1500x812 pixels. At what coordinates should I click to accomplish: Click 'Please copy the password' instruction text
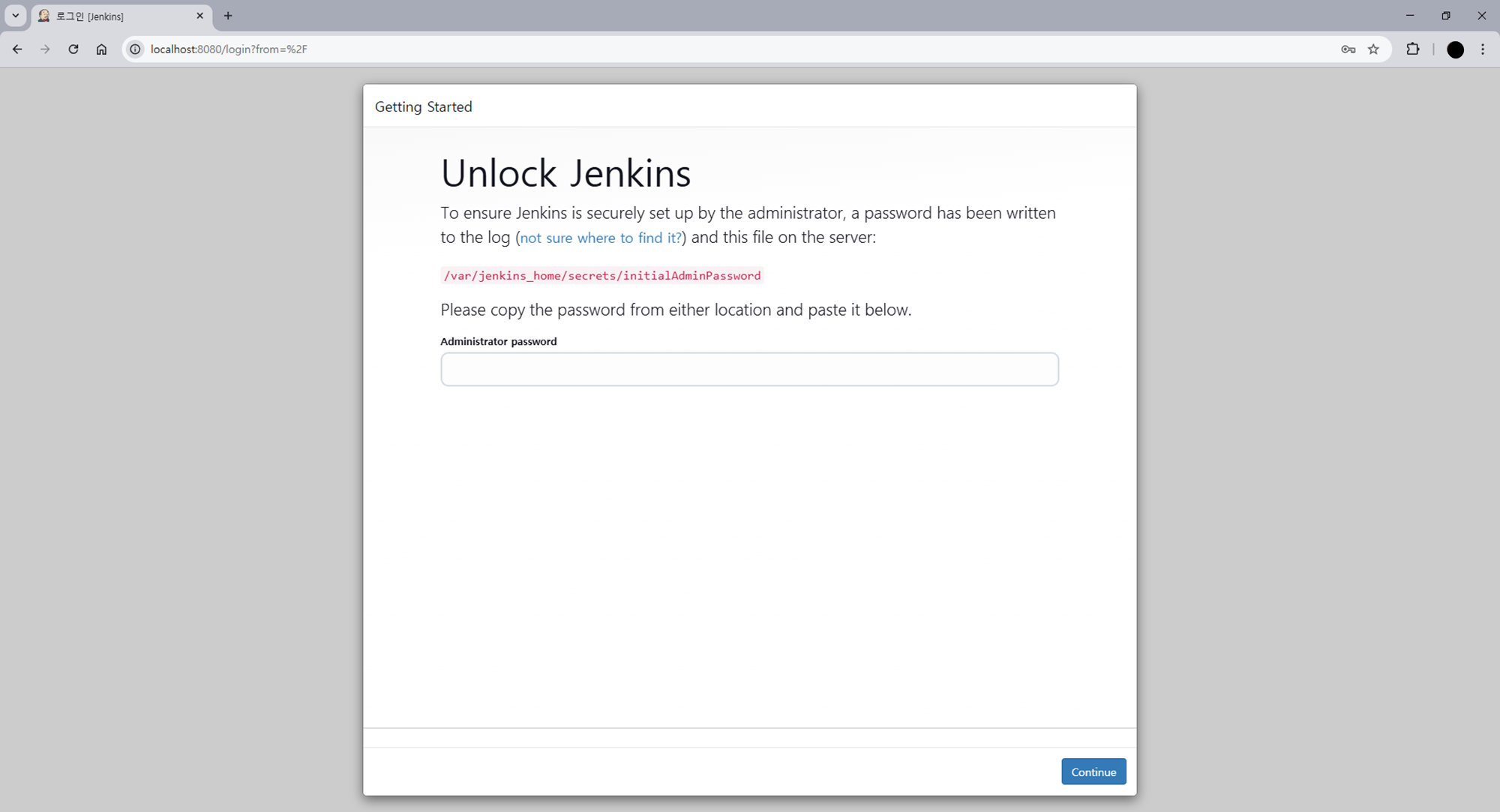click(x=676, y=310)
